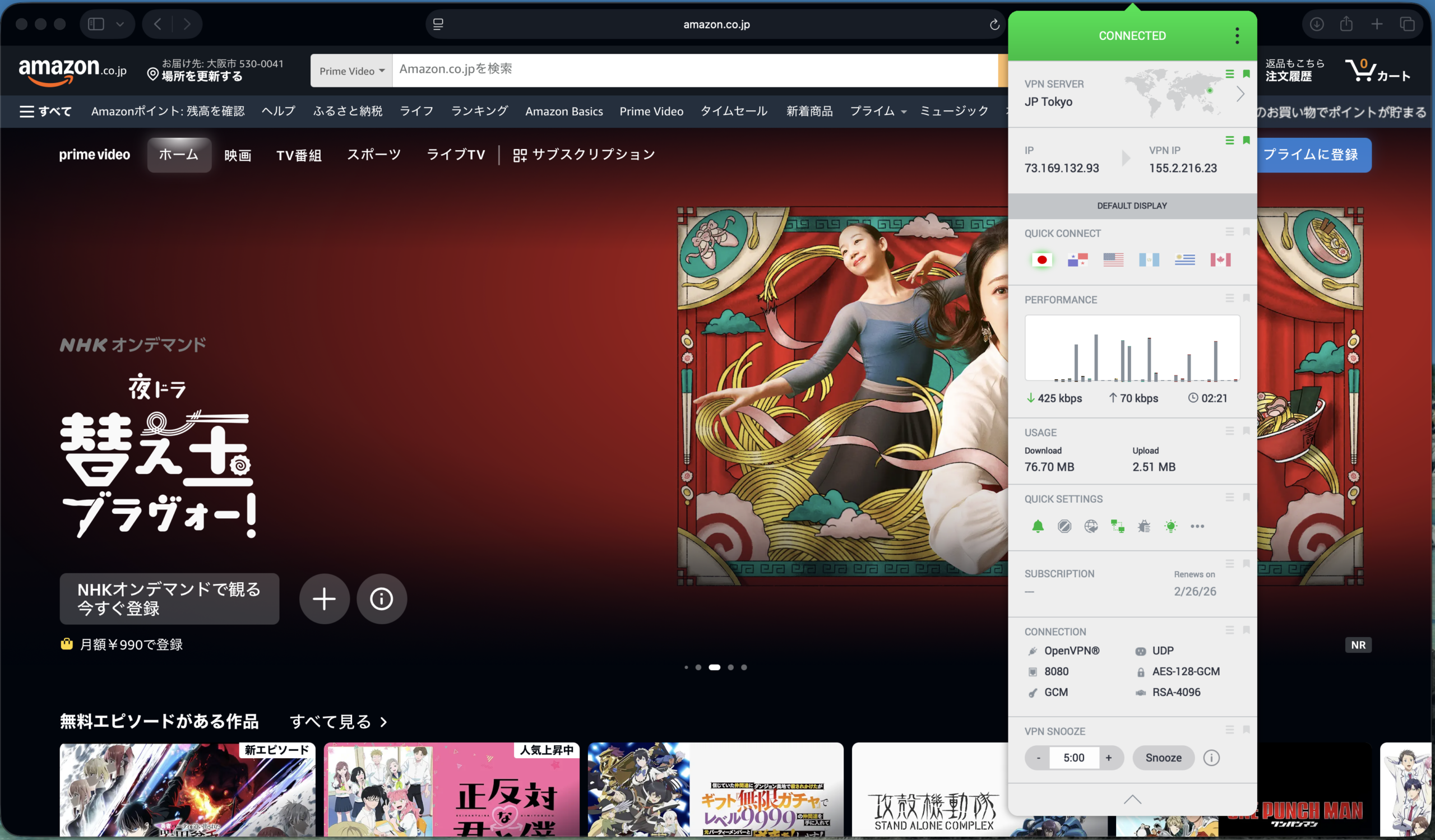
Task: Open the すべて hamburger menu
Action: click(x=45, y=112)
